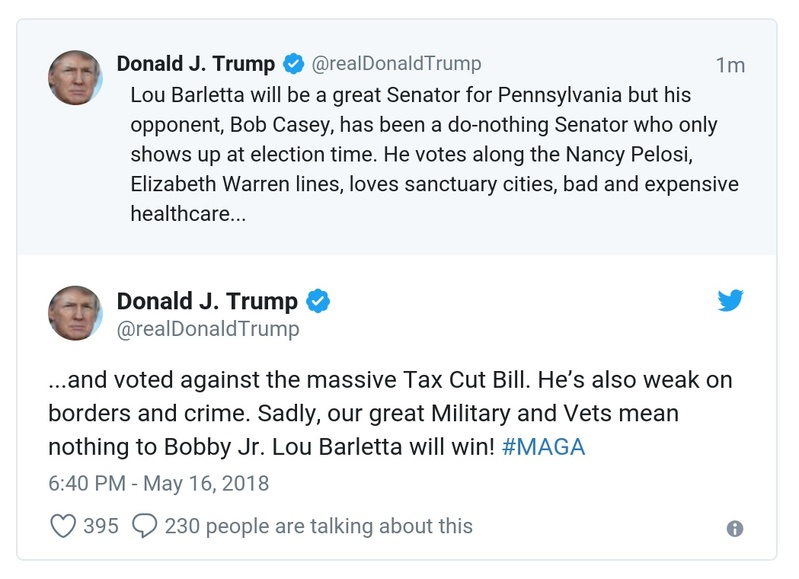Screen dimensions: 799x579
Task: Click the @realDonaldTrump handle in the quoted tweet
Action: point(397,64)
